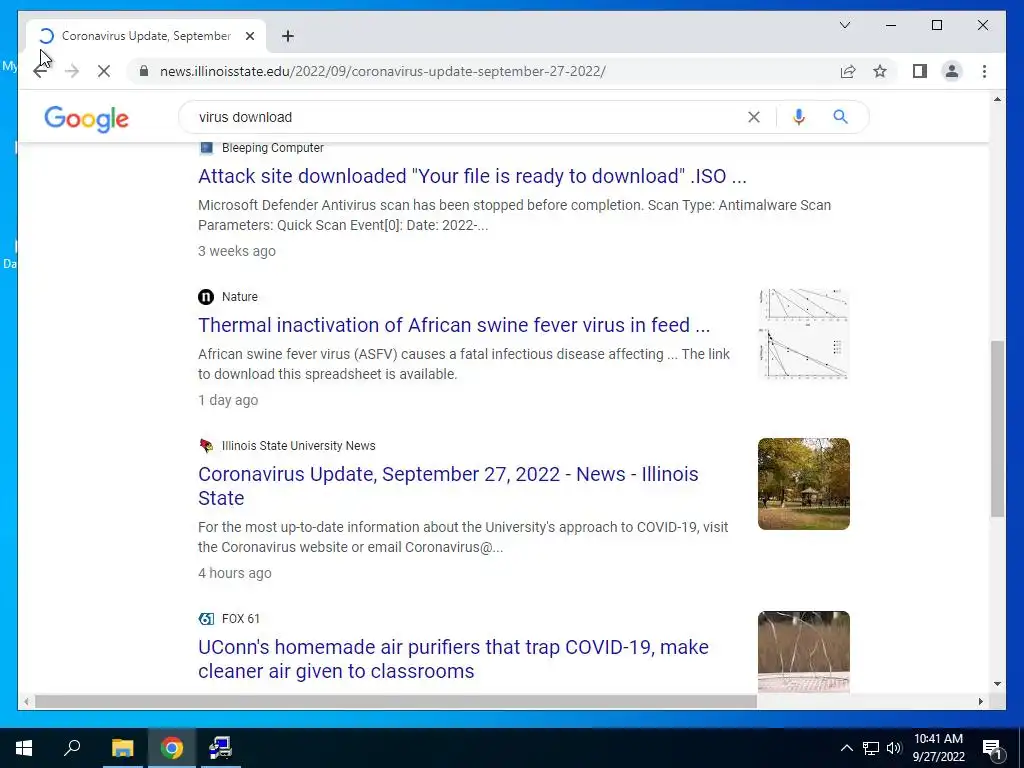Click the Illinois State University News label
The width and height of the screenshot is (1024, 768).
(298, 446)
